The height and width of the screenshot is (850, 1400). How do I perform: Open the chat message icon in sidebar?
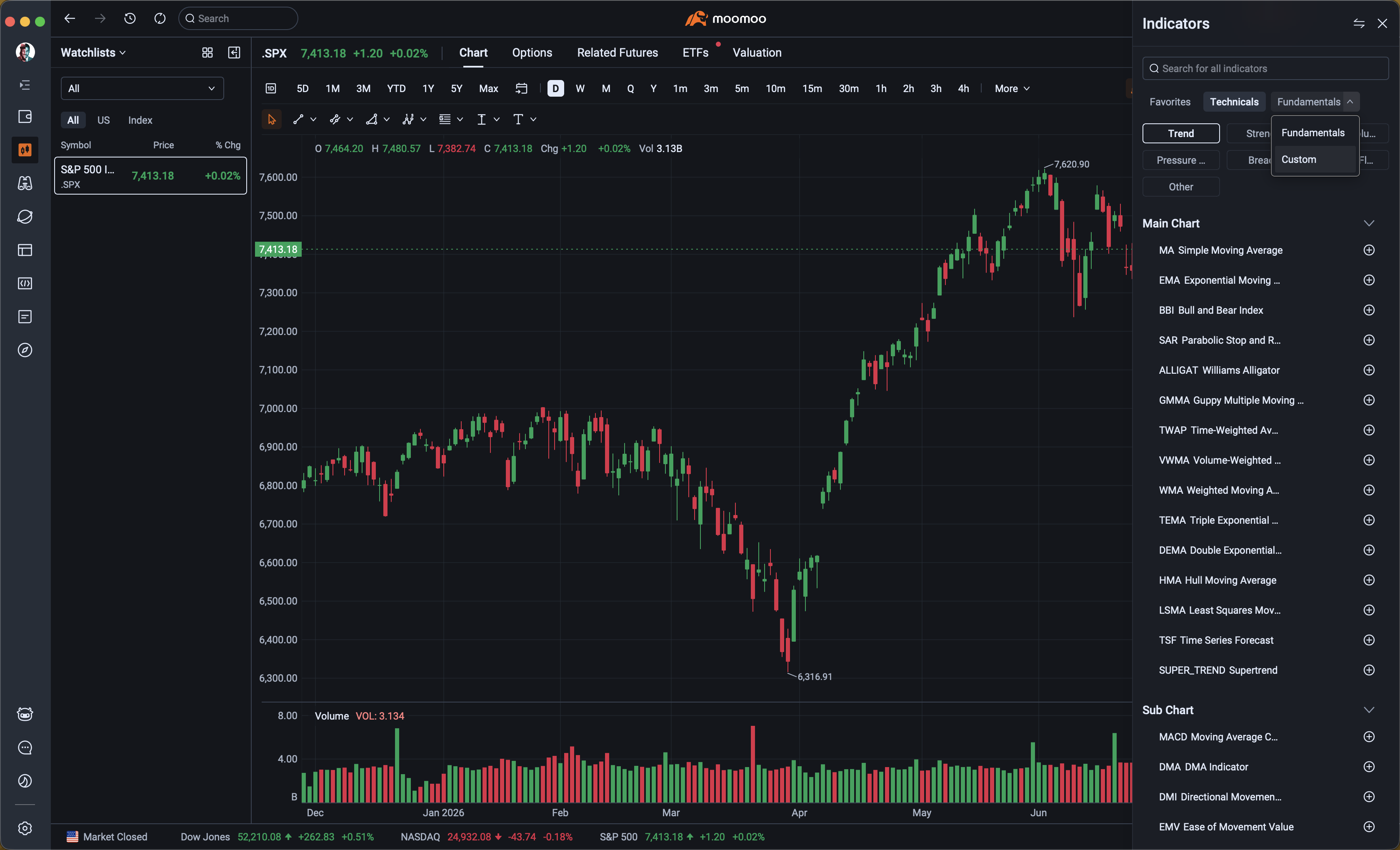[x=25, y=748]
